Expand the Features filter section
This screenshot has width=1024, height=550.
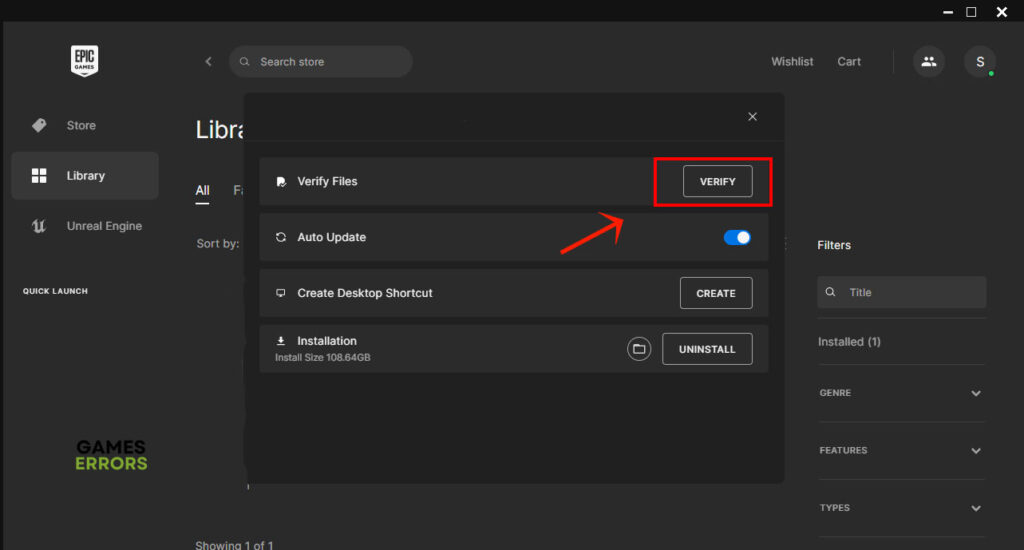click(975, 451)
